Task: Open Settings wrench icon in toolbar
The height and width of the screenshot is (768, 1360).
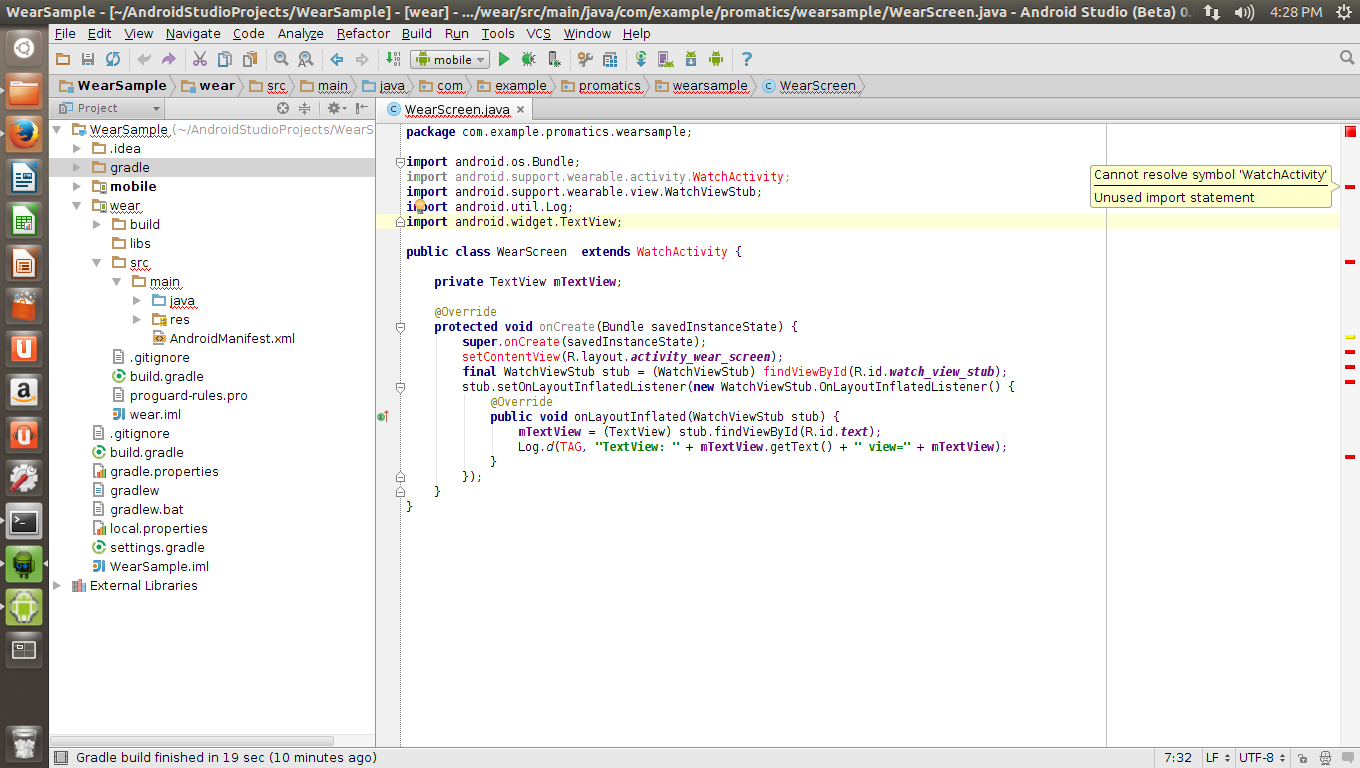Action: pos(585,60)
